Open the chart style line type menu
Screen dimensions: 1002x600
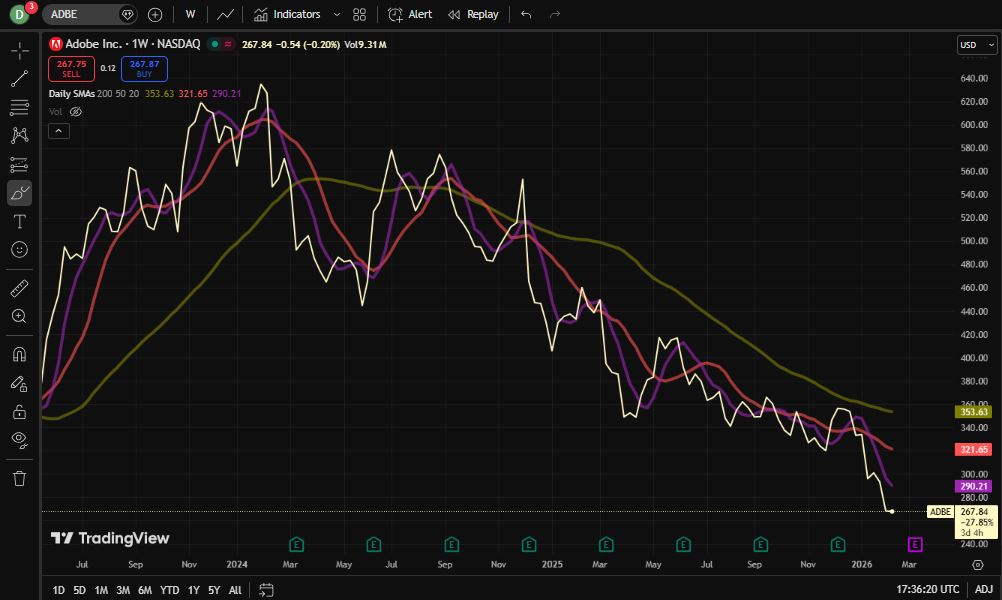pos(225,14)
